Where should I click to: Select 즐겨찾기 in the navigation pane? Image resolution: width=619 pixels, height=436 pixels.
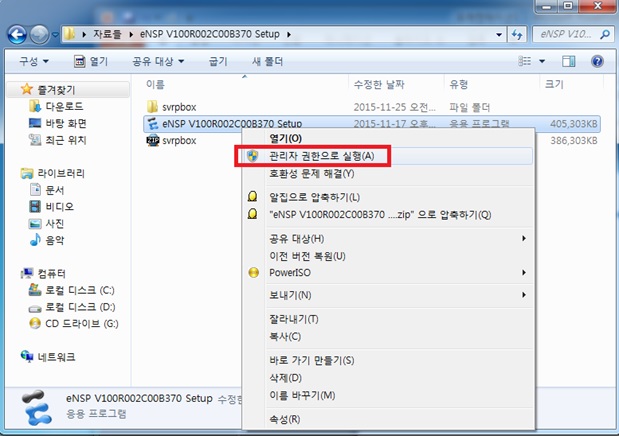tap(67, 90)
